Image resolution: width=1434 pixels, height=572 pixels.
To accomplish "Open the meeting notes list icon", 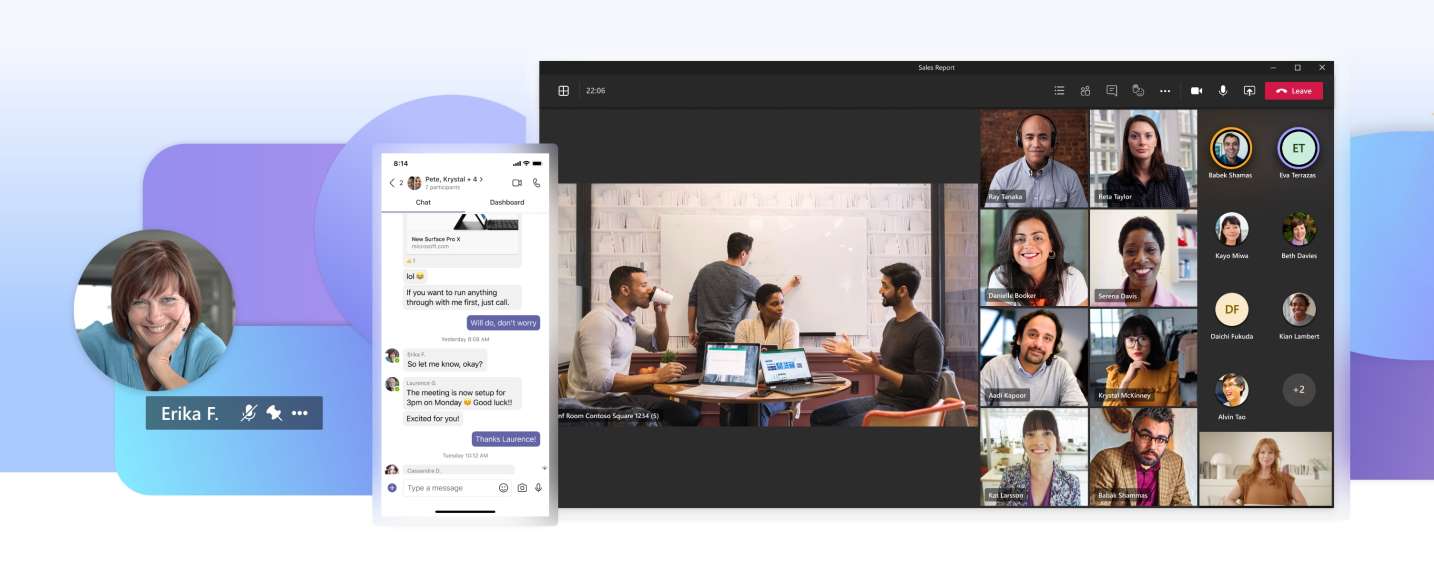I will click(1059, 91).
